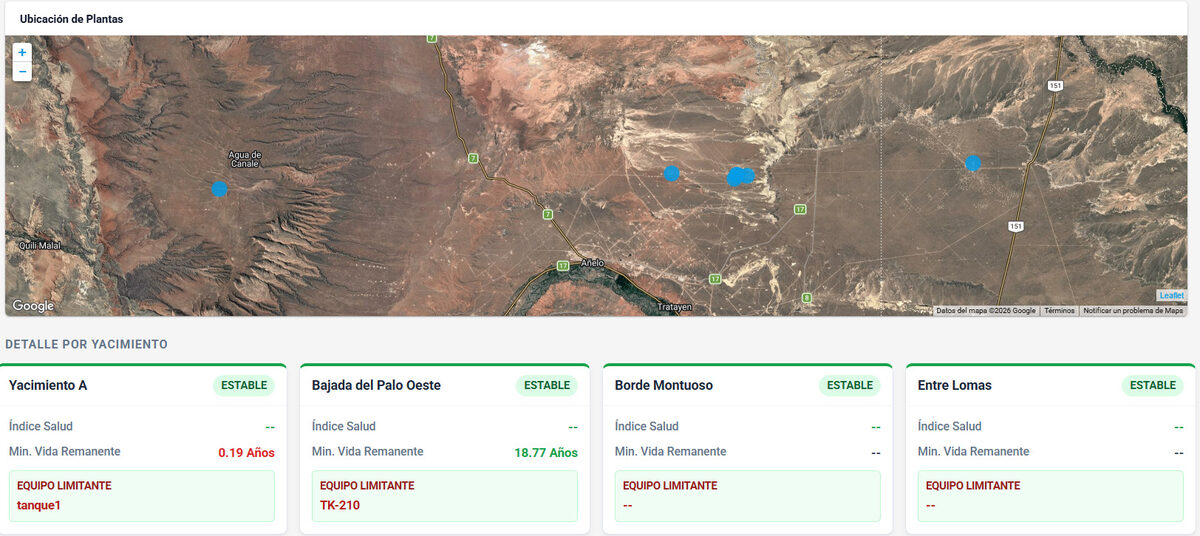Select limiting equipment tanque1

click(x=39, y=505)
